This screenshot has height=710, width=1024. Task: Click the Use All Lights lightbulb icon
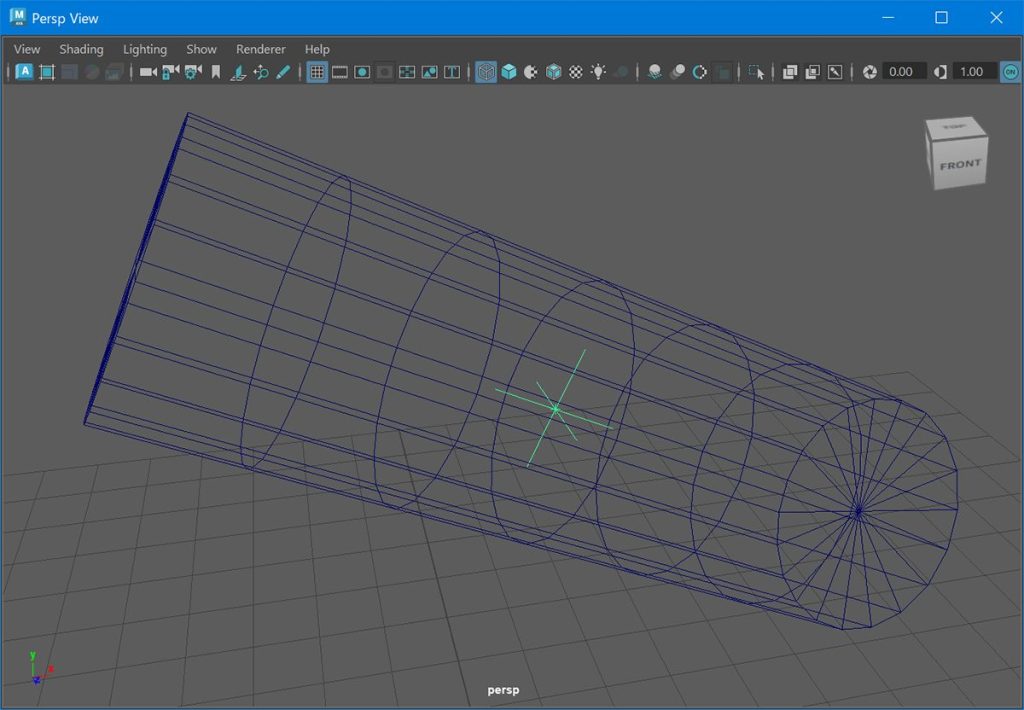[x=598, y=72]
